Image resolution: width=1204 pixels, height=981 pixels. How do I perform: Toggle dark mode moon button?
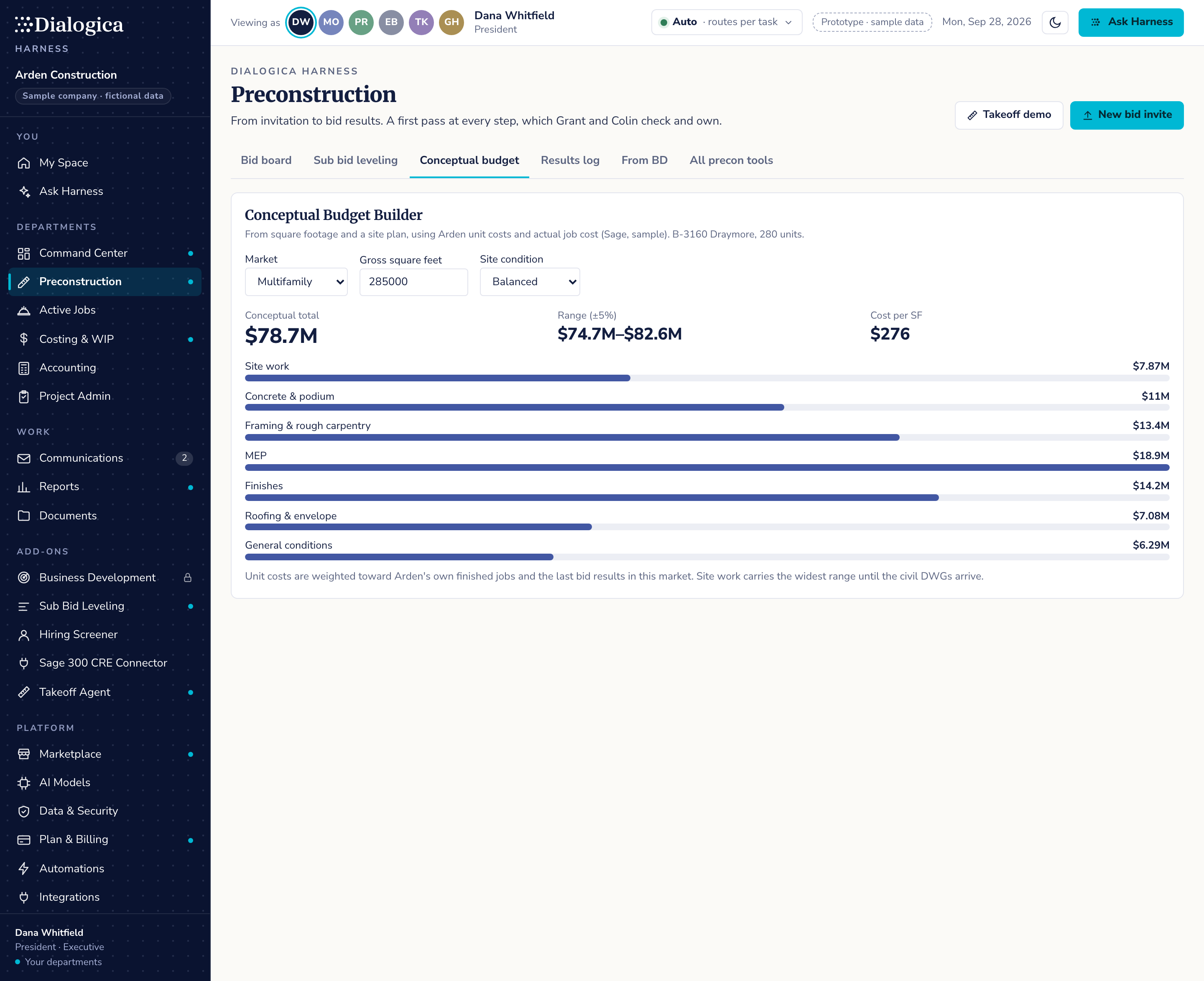click(x=1055, y=23)
